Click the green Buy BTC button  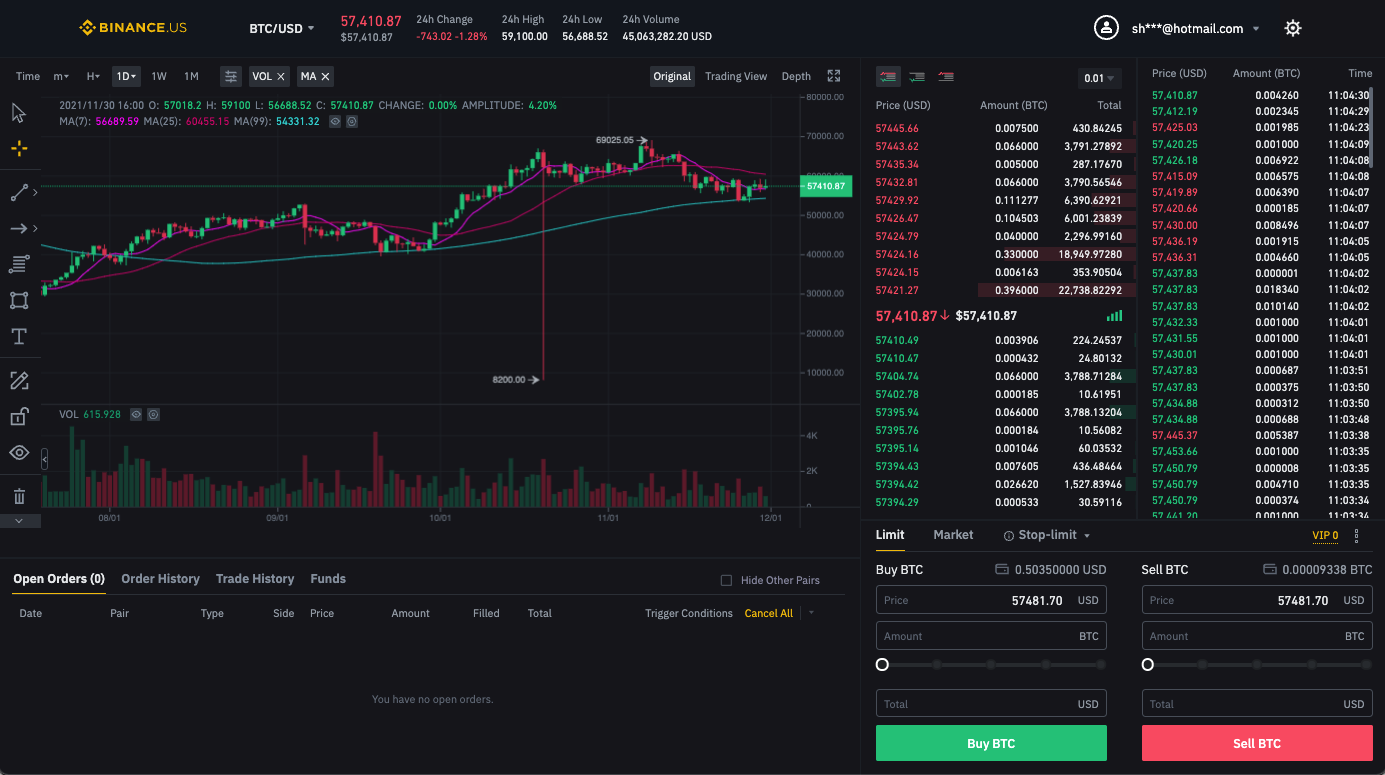pyautogui.click(x=991, y=743)
